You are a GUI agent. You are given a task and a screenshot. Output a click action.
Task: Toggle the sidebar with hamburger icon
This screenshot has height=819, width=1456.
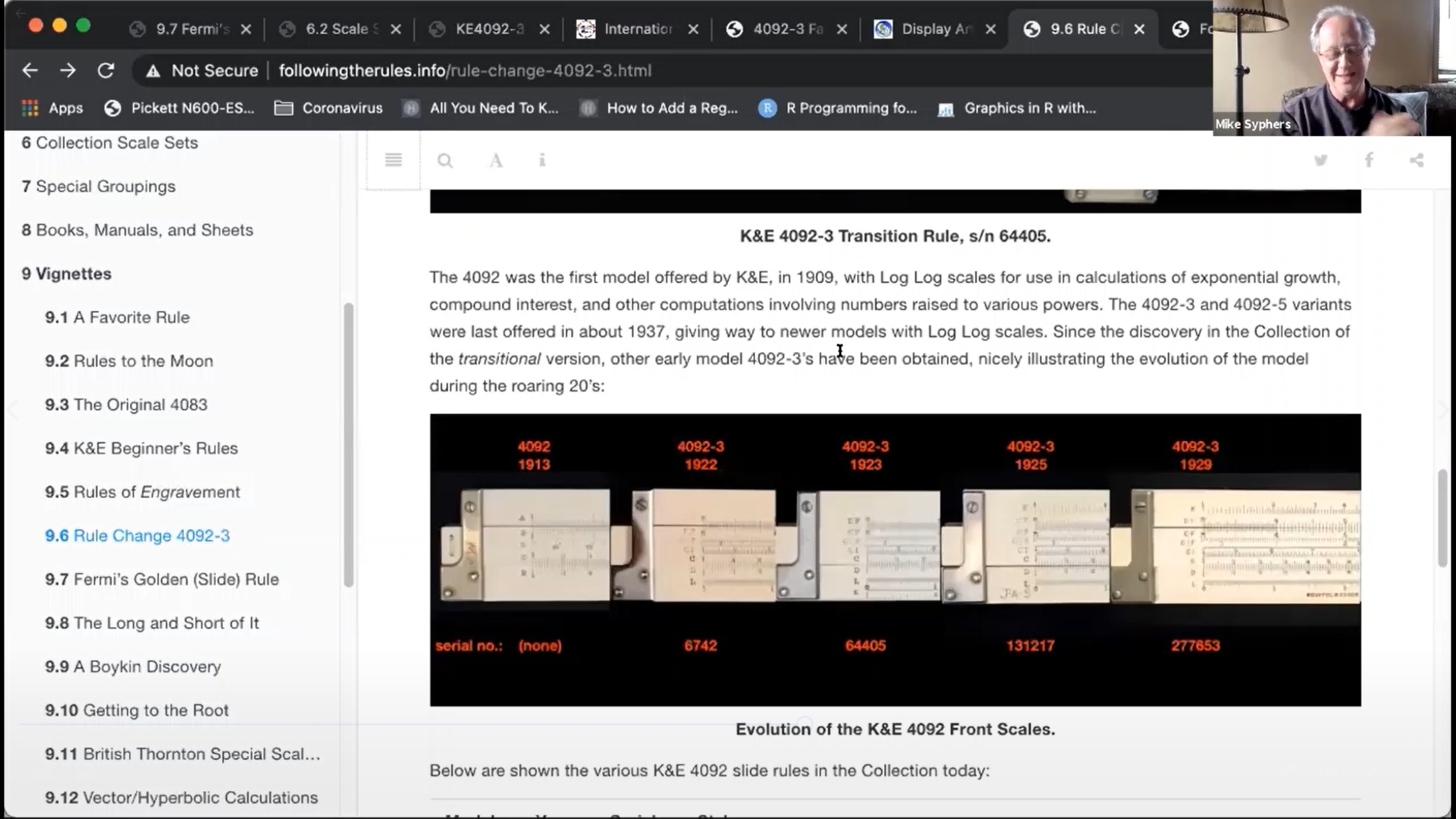click(x=393, y=160)
